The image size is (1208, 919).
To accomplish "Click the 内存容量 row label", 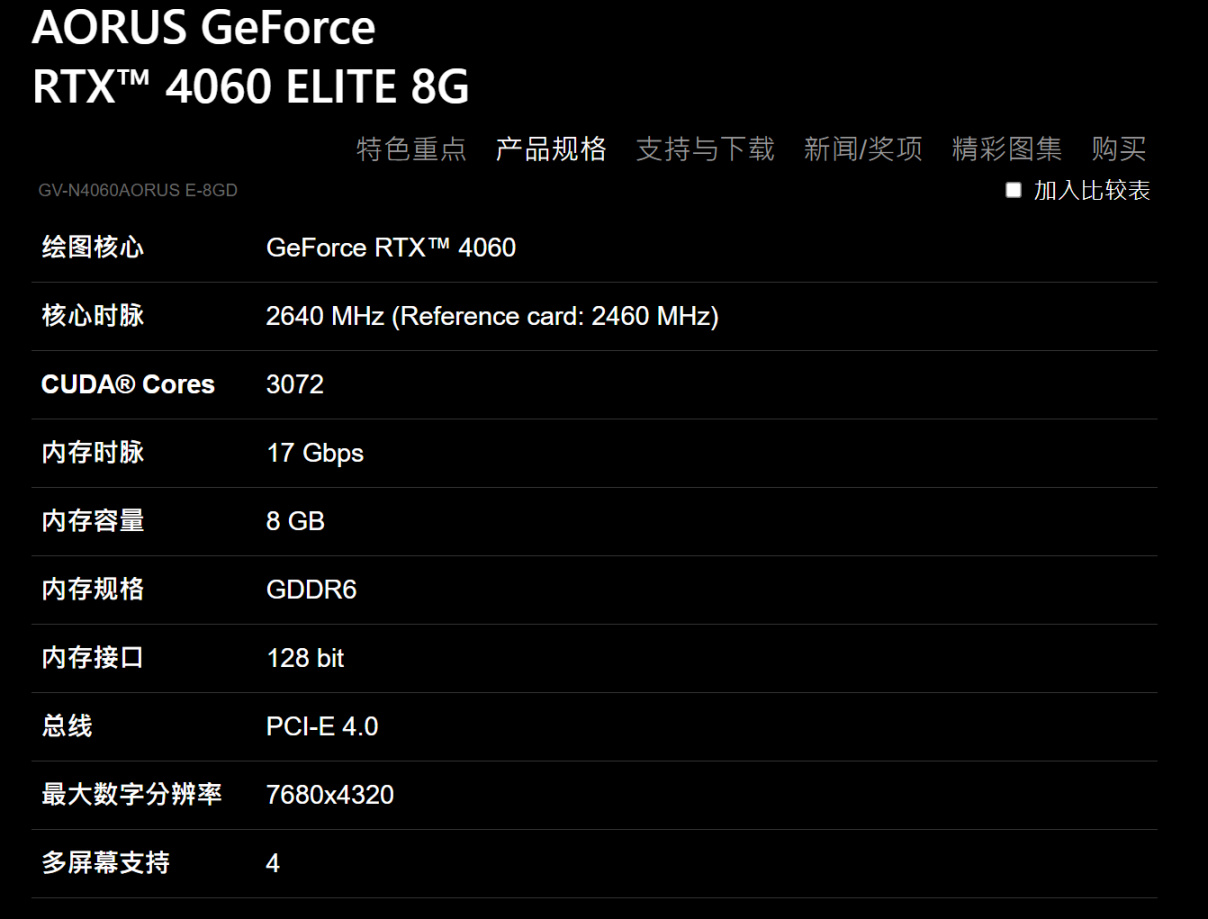I will 92,521.
